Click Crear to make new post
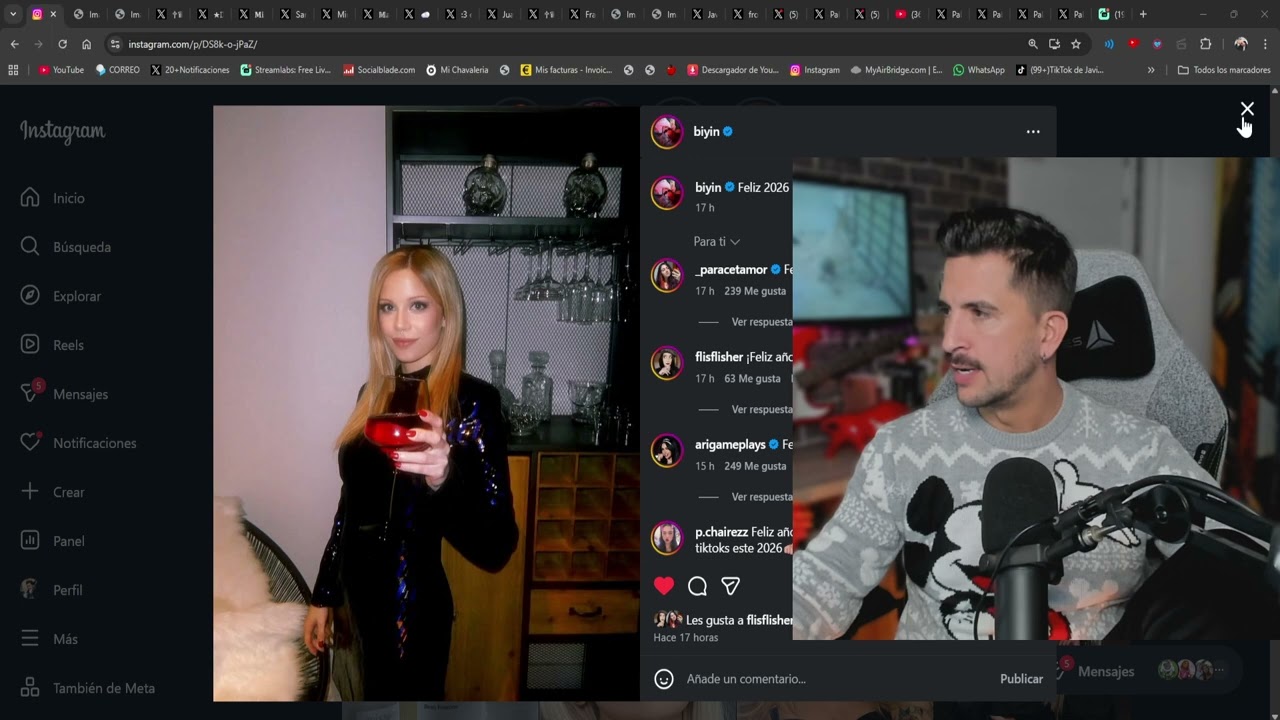1280x720 pixels. [x=52, y=492]
